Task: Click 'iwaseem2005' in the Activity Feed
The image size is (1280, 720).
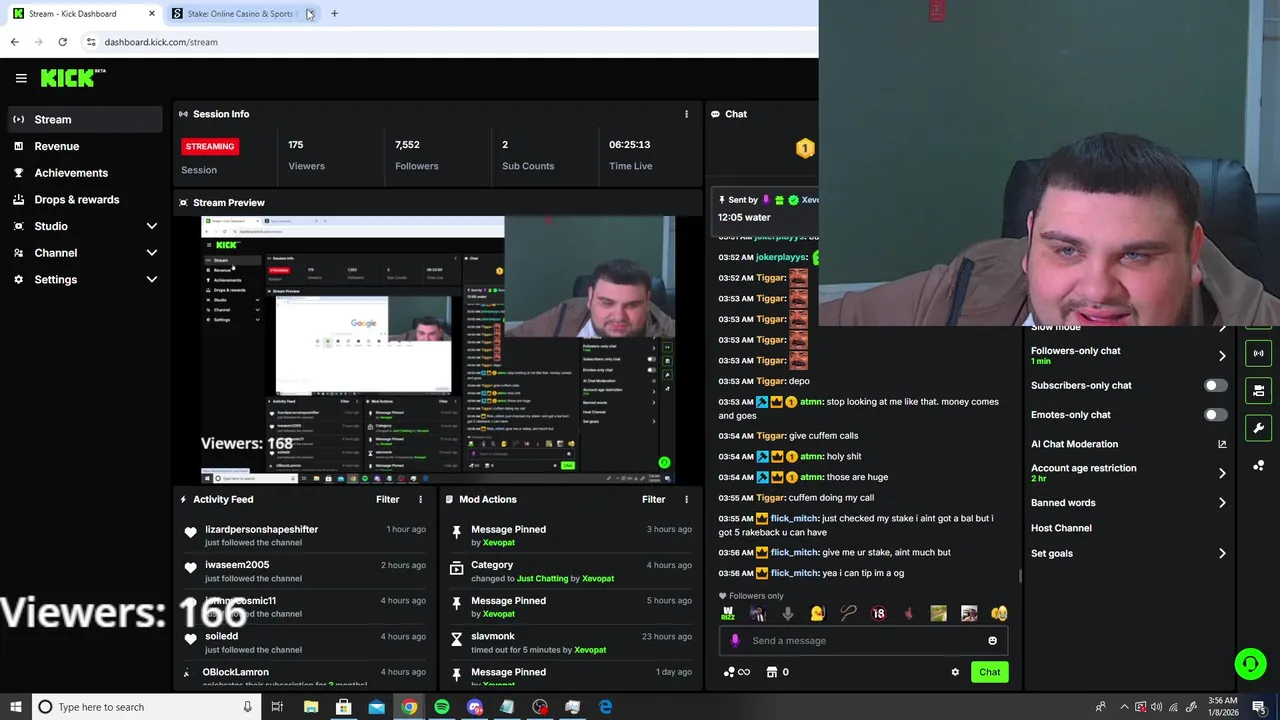Action: [x=237, y=565]
